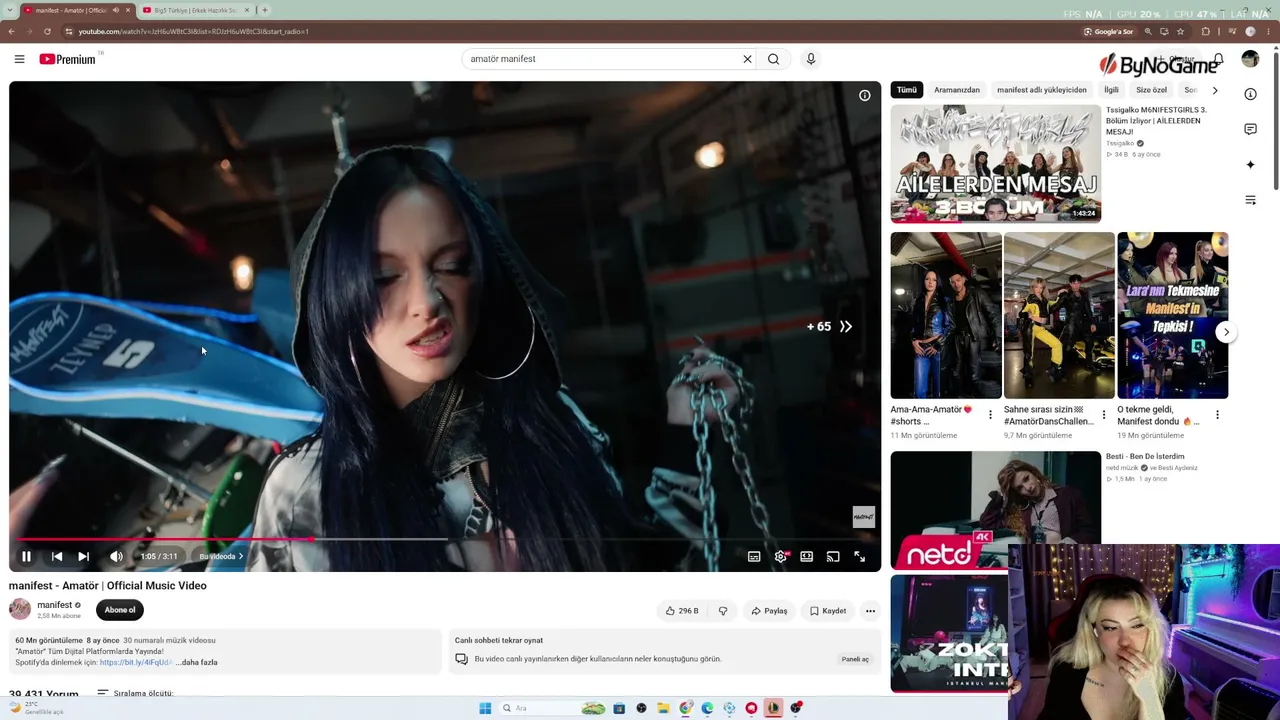Open 'Ama-Ama-Amatör' short thumbnail

tap(946, 315)
